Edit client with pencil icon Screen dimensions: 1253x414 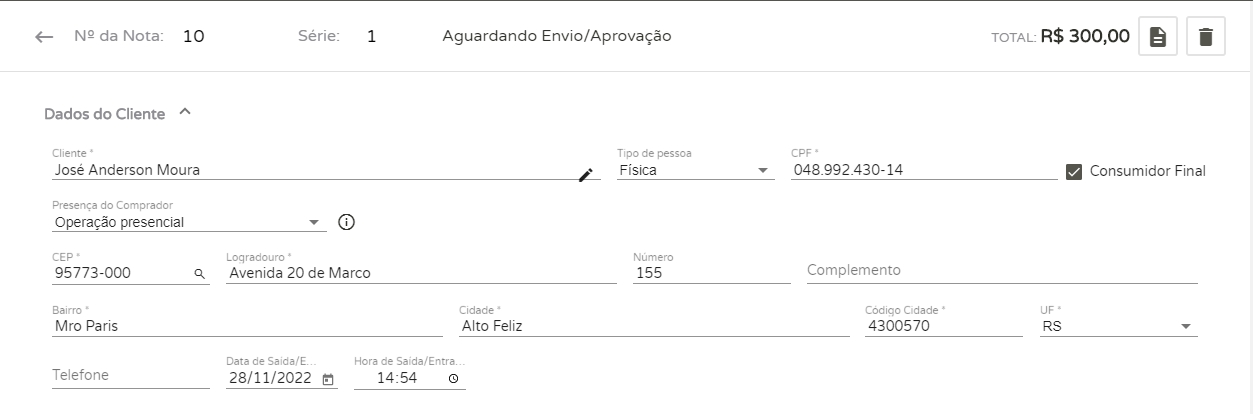(x=586, y=175)
